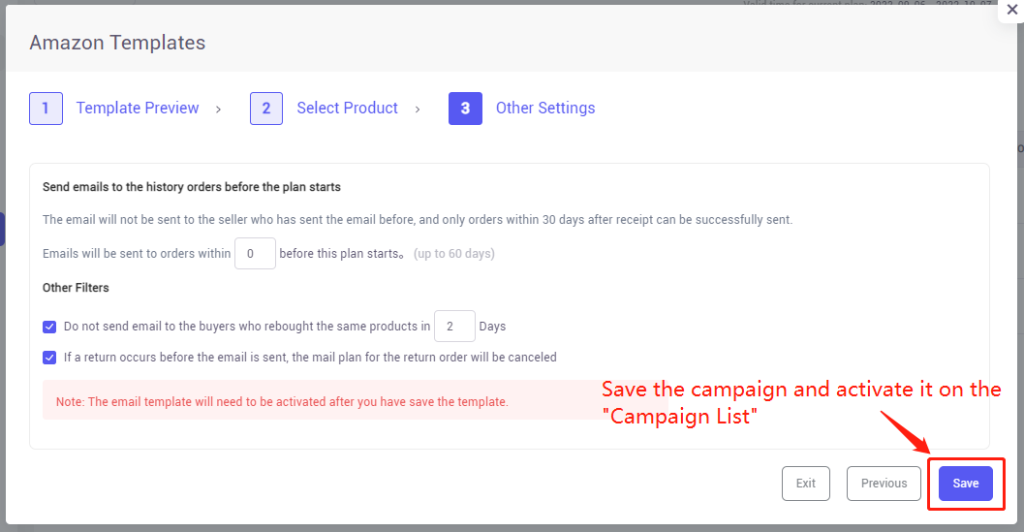Uncheck the rebought products filter checkbox
The width and height of the screenshot is (1024, 532).
click(50, 326)
